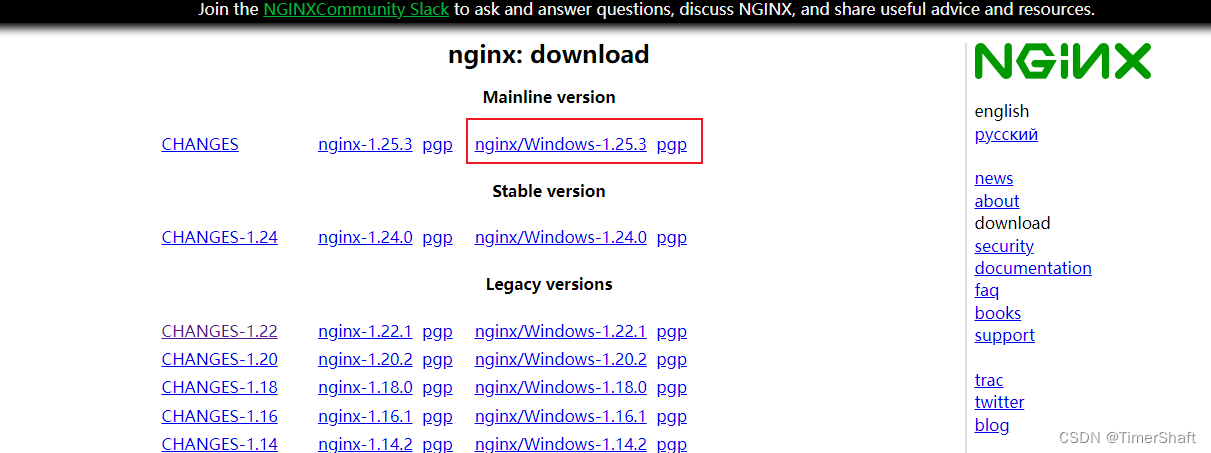Download nginx-1.22.1 legacy source
The height and width of the screenshot is (453, 1211).
pos(365,331)
